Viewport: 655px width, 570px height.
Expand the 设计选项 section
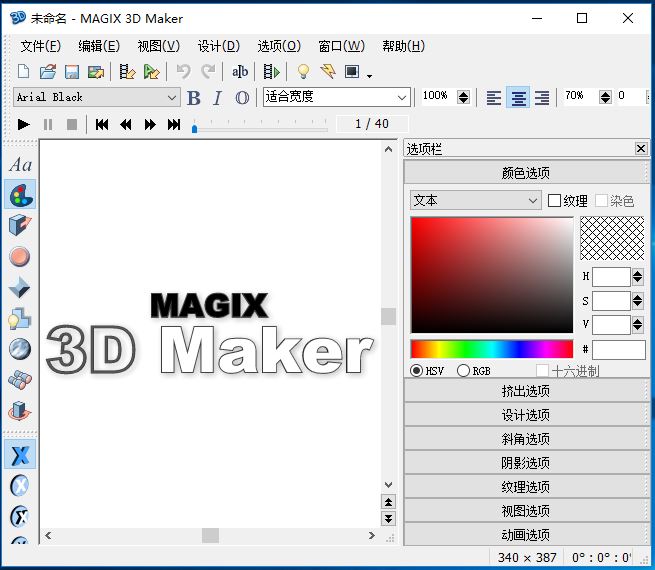click(x=526, y=415)
